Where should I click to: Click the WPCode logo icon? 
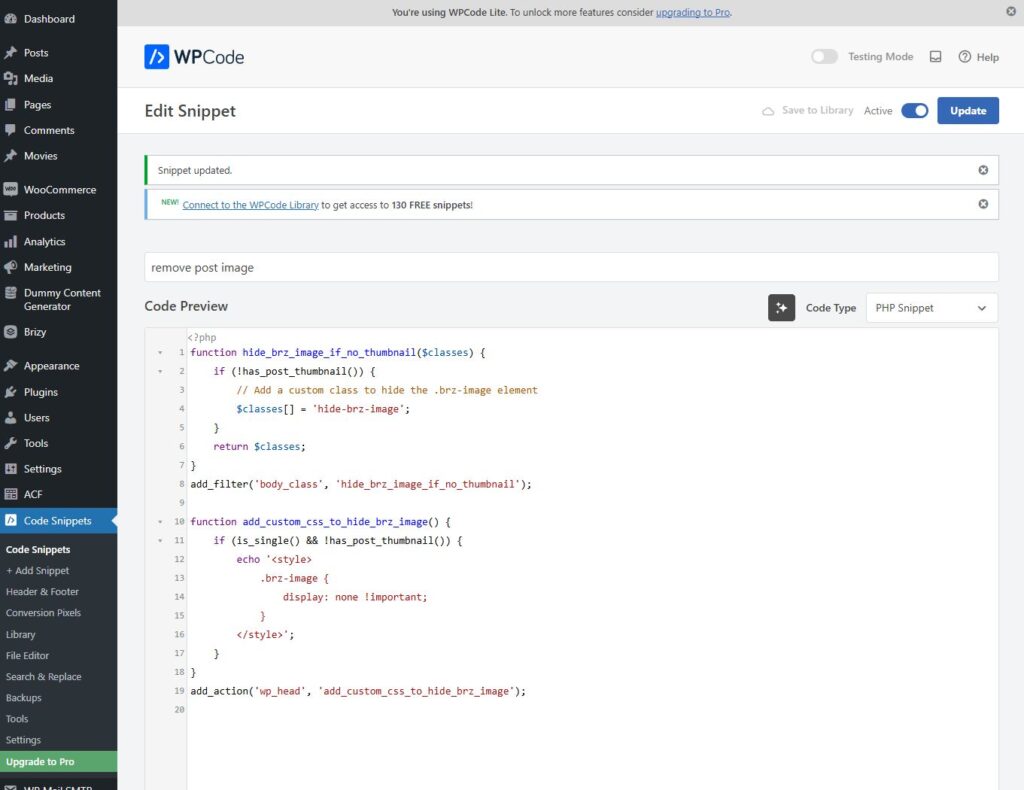(157, 57)
